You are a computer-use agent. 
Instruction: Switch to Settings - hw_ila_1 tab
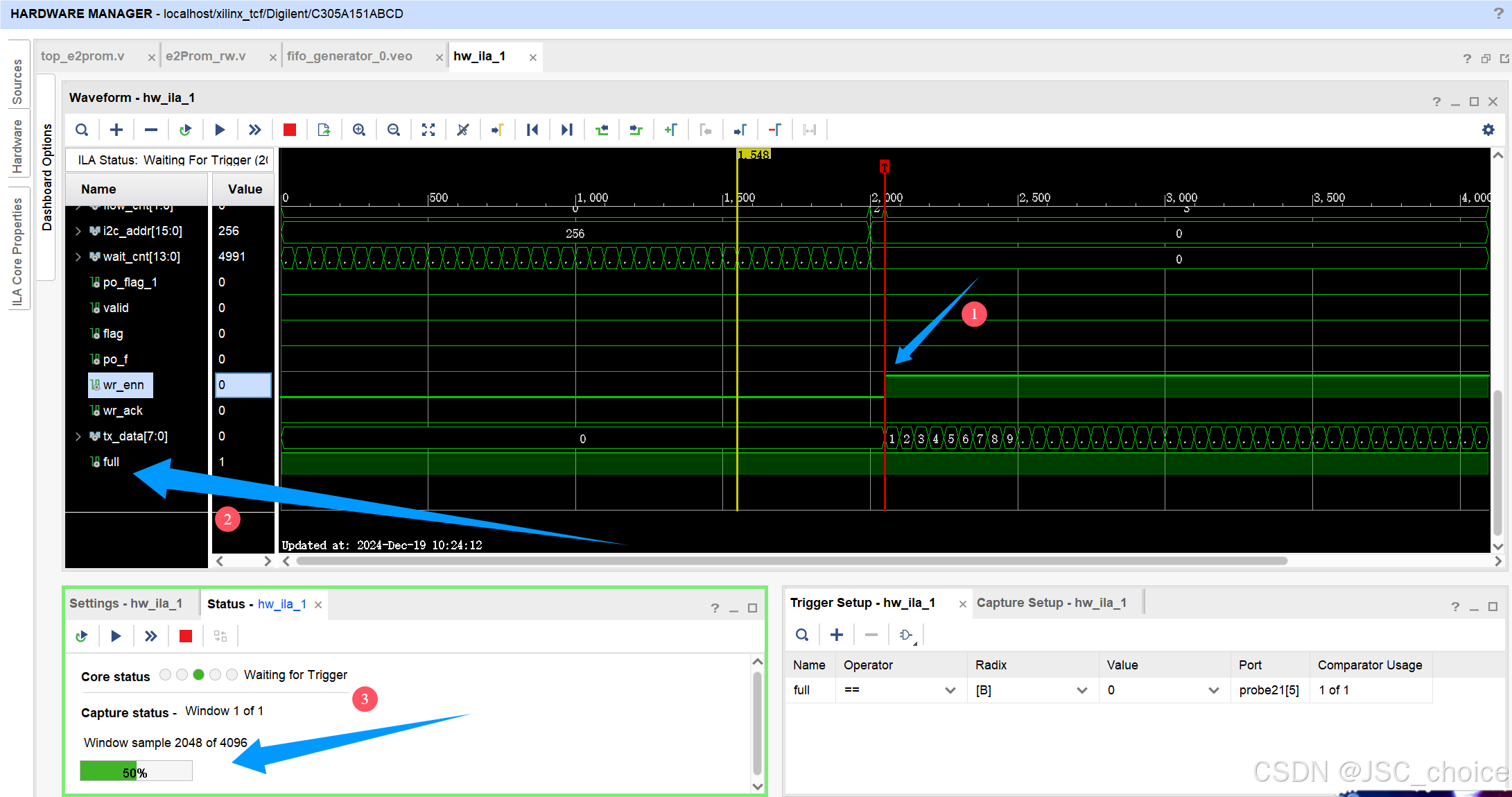[x=125, y=603]
